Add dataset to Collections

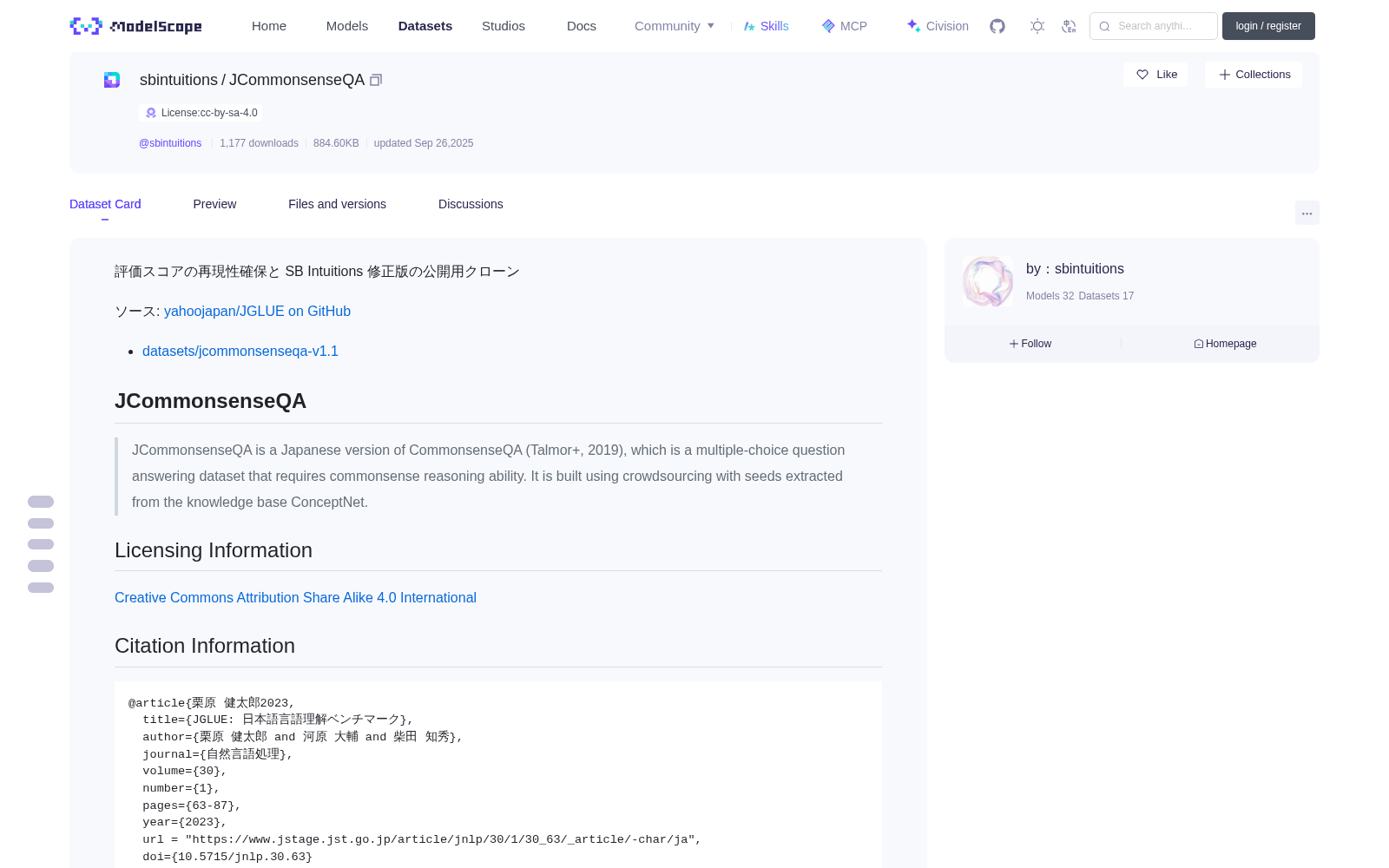click(1254, 75)
